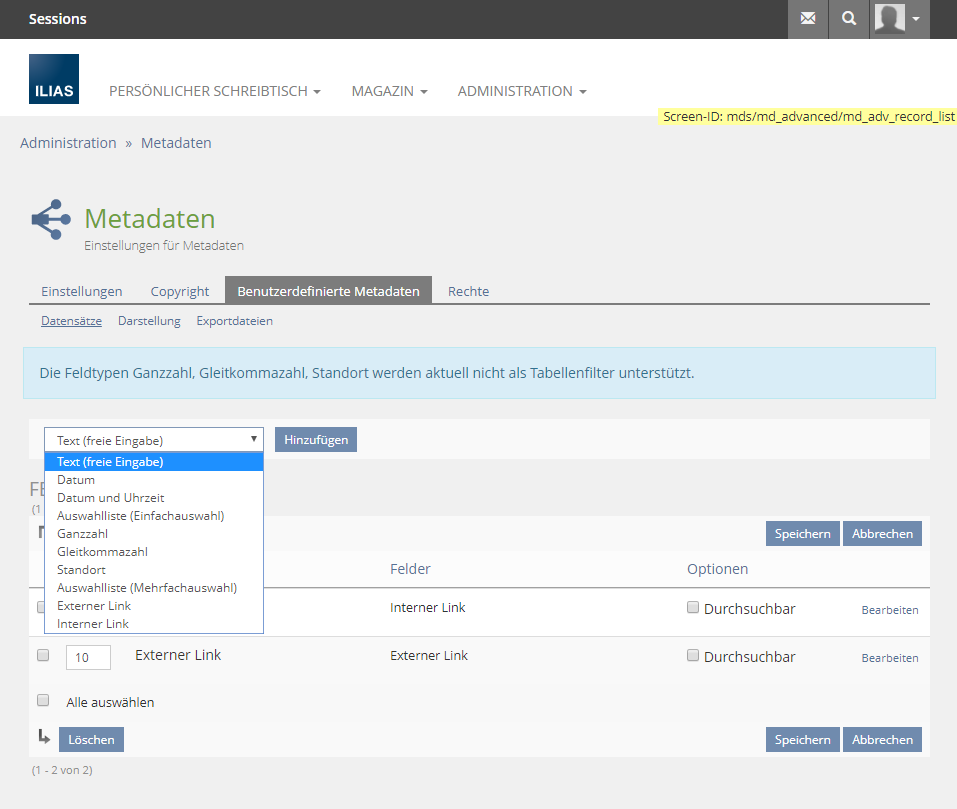Click the position field showing 10
Image resolution: width=957 pixels, height=809 pixels.
point(88,657)
